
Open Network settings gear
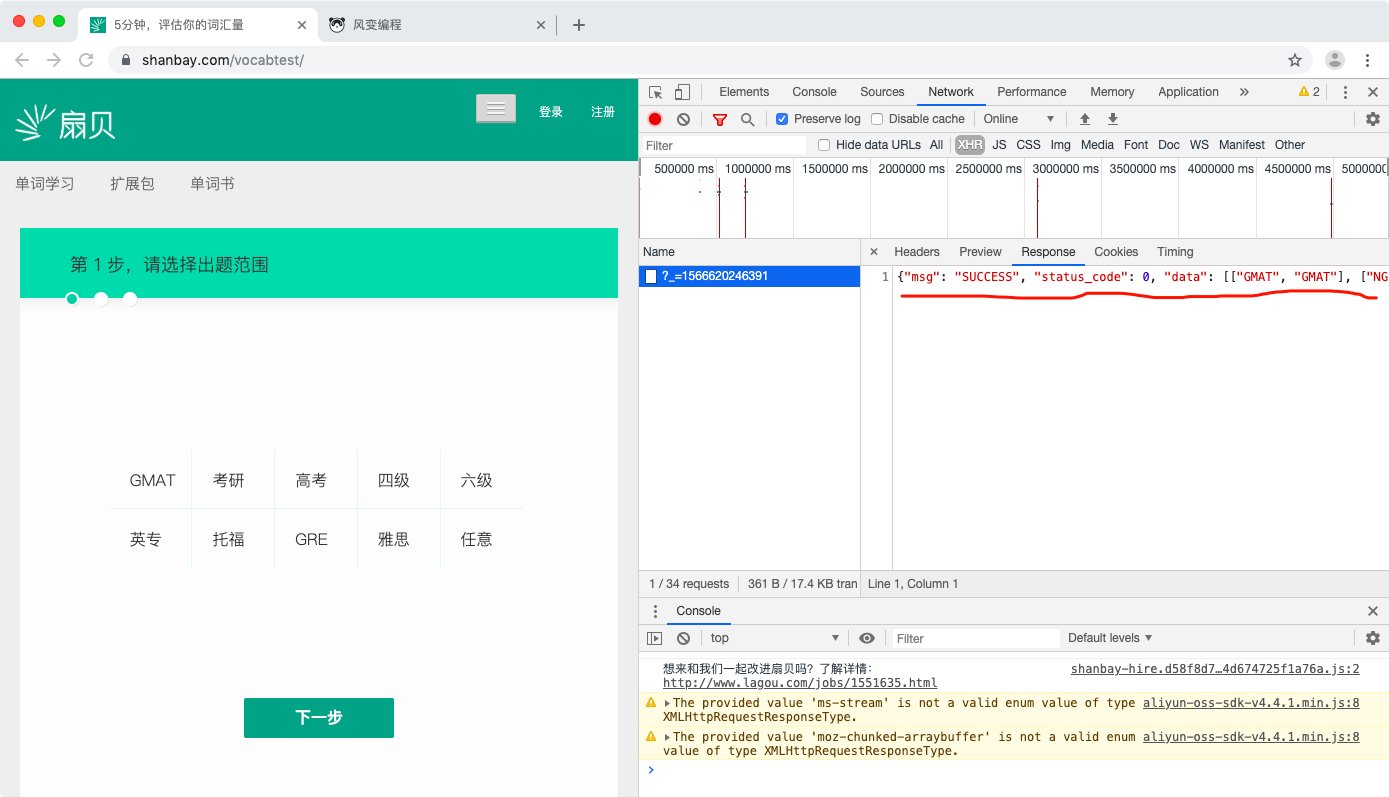[1373, 119]
